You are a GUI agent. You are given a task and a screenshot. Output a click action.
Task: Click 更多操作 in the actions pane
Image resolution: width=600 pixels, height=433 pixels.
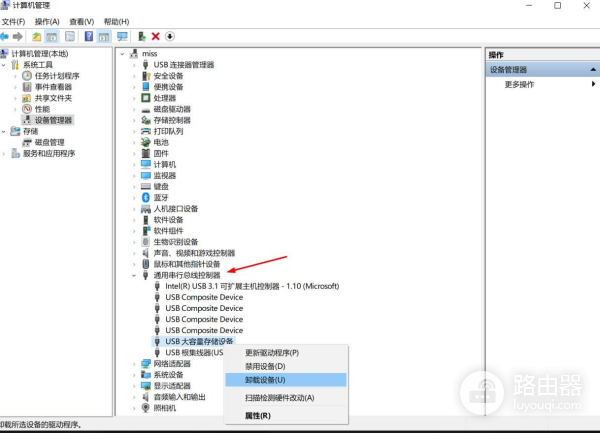point(519,85)
